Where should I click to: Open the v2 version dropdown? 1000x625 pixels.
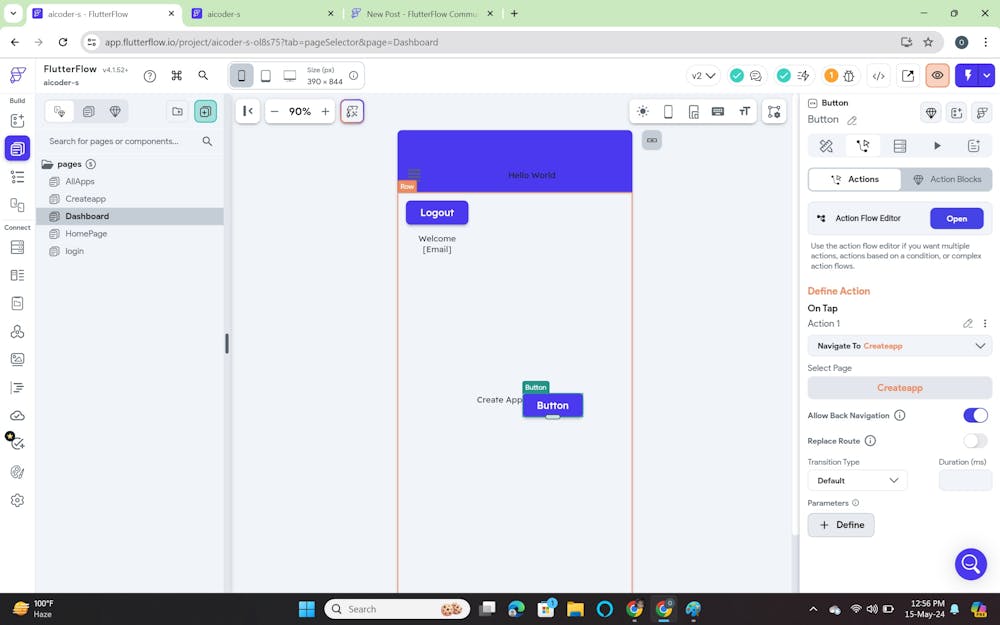[x=704, y=76]
